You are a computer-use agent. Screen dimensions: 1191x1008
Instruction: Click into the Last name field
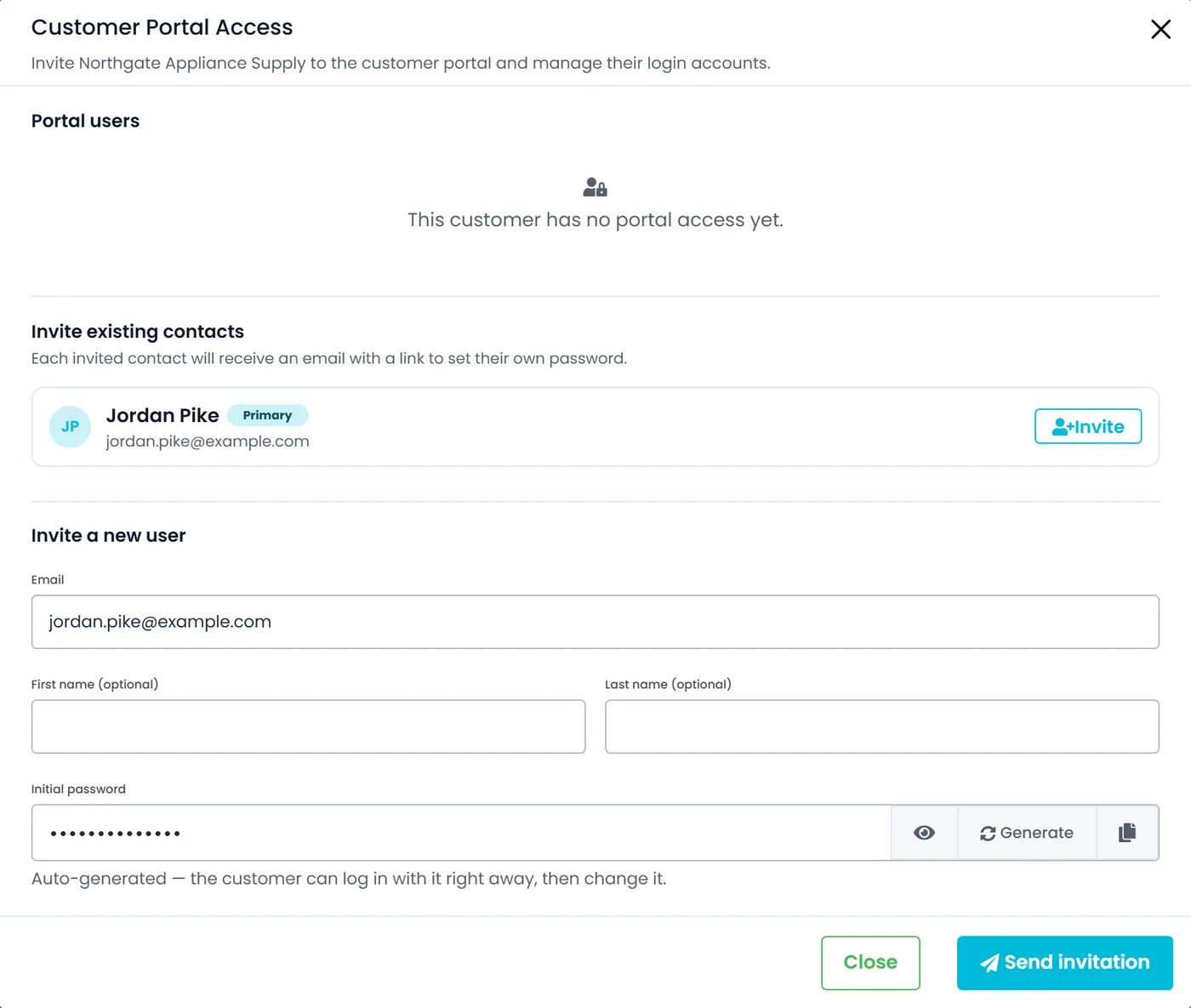click(x=882, y=726)
